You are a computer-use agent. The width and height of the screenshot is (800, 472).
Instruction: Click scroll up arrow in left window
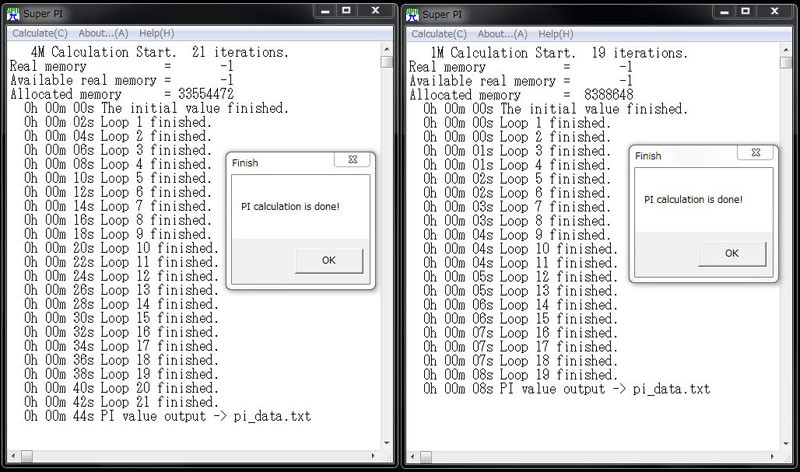(x=387, y=49)
